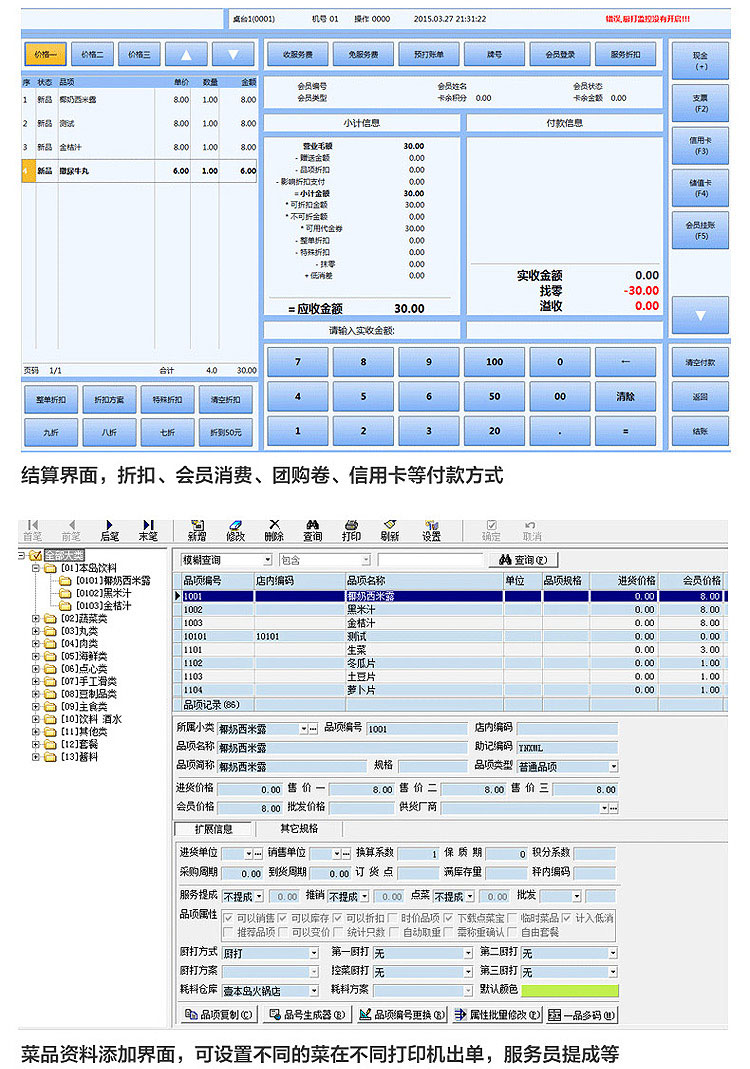Click the 刷新 (refresh) toolbar icon
This screenshot has width=750, height=1069.
coord(390,525)
